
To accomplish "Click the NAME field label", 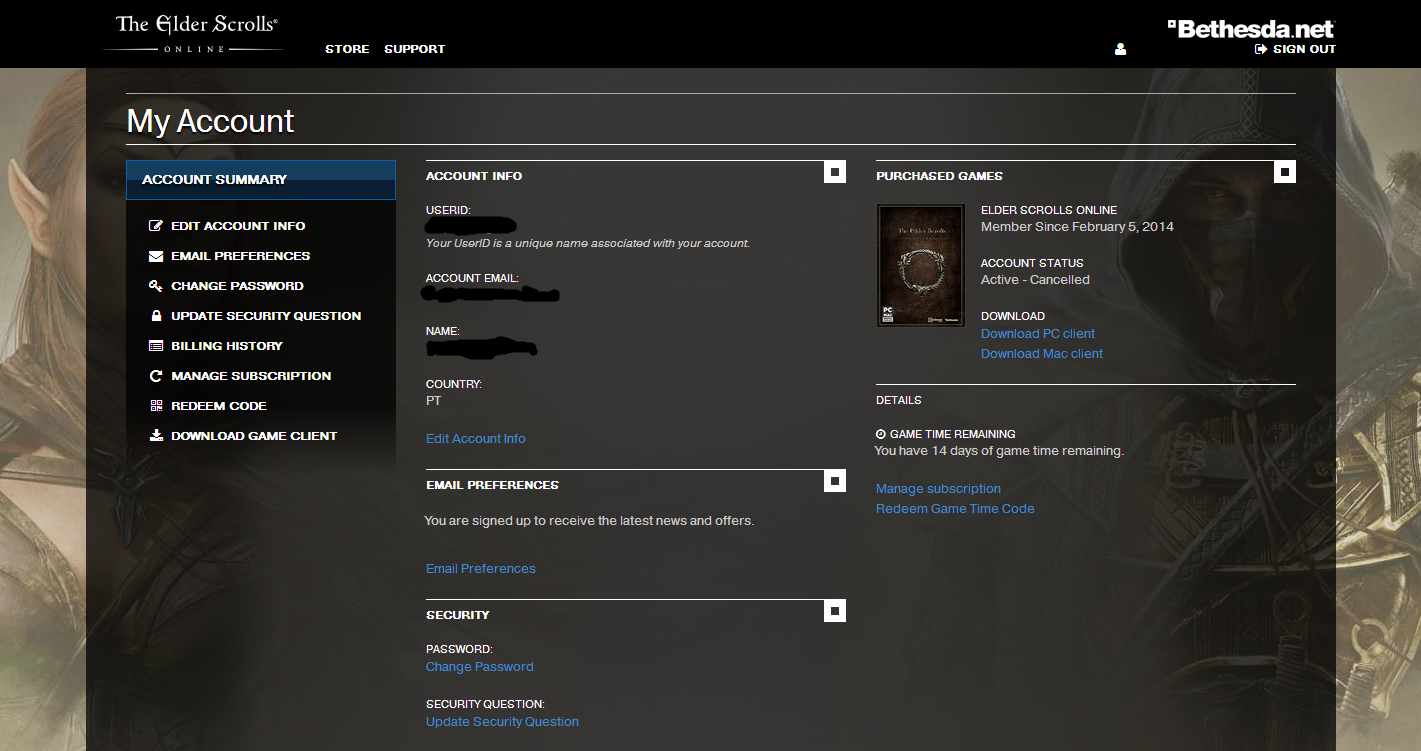I will [x=443, y=331].
